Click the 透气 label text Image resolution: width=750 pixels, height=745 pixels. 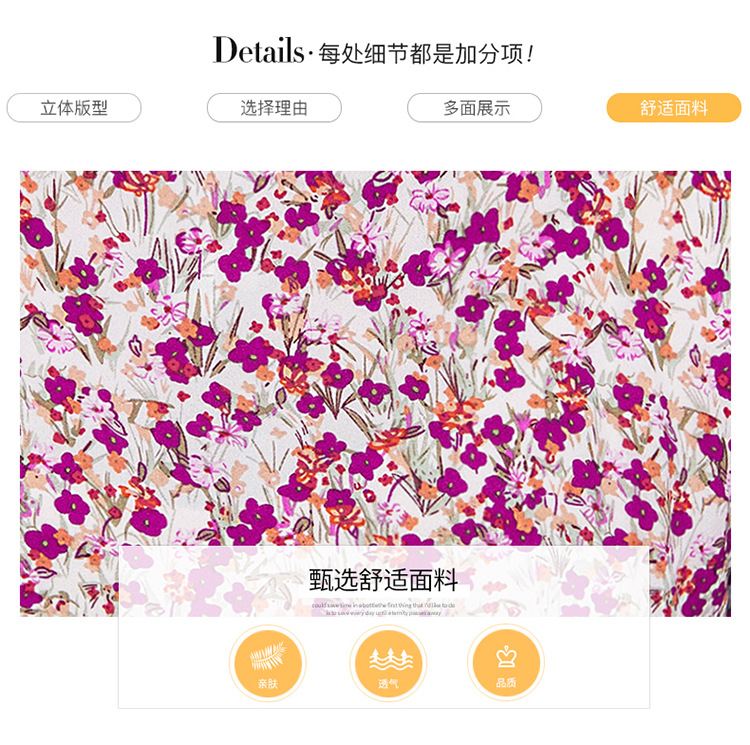pyautogui.click(x=388, y=683)
